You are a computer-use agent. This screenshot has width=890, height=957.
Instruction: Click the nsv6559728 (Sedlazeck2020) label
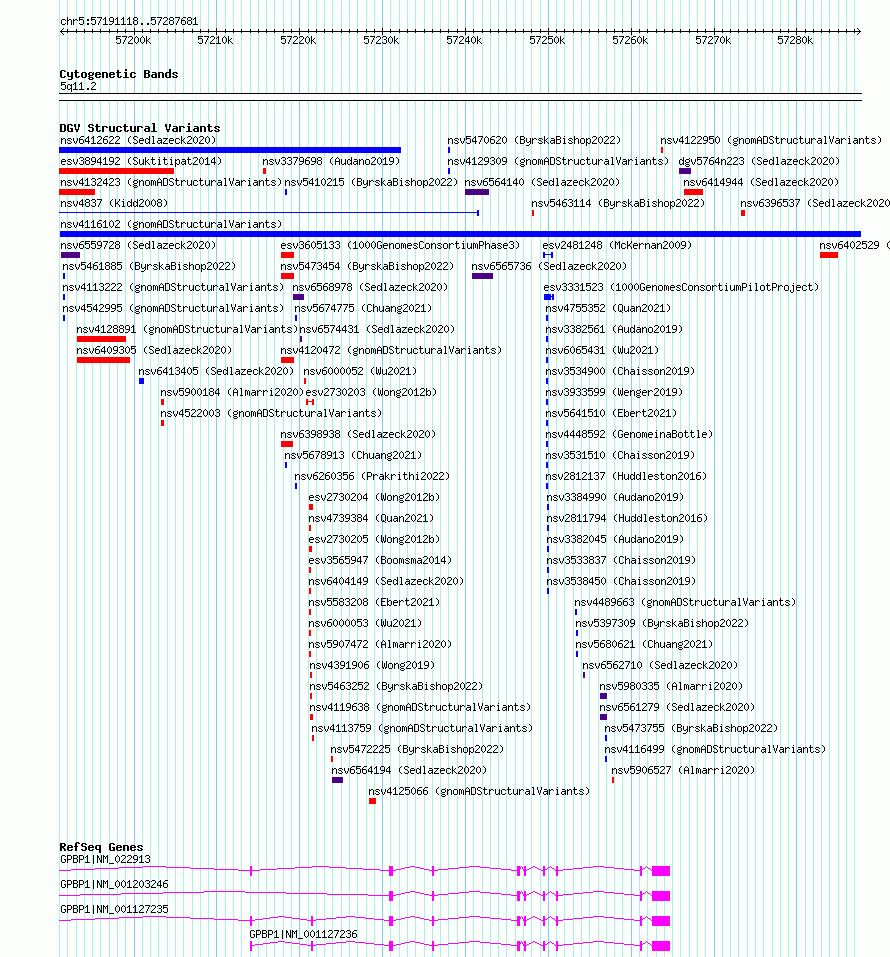click(138, 245)
